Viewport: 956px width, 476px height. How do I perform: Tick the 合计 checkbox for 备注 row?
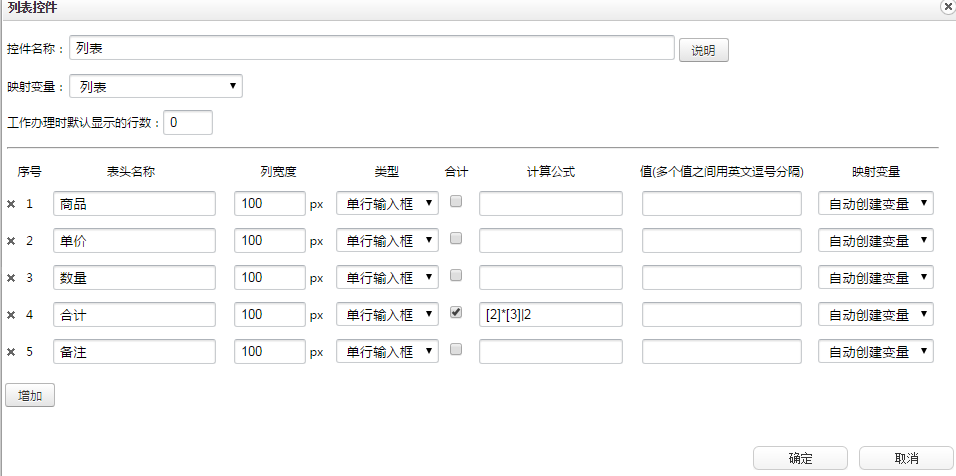click(x=456, y=349)
